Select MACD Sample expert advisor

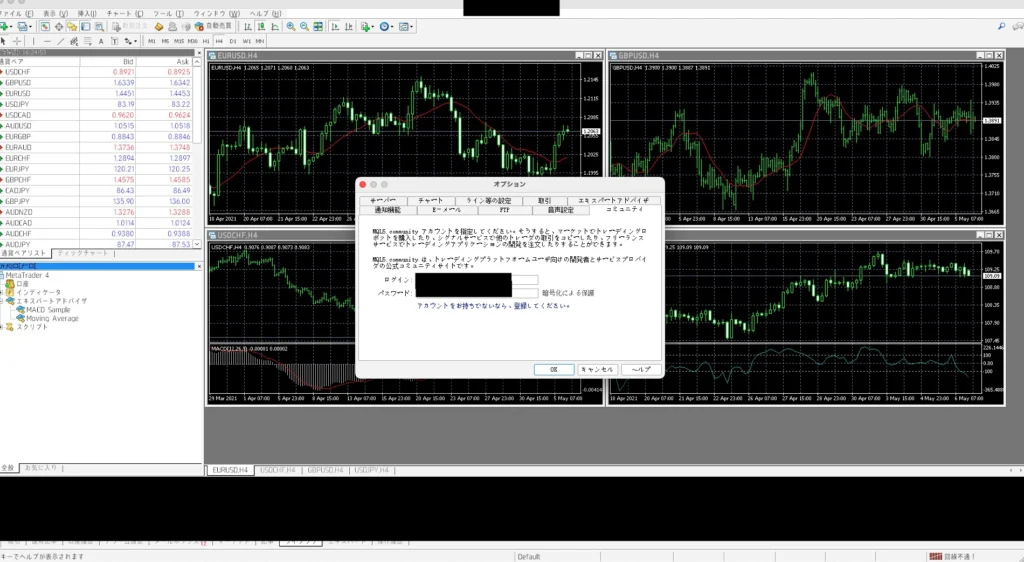coord(48,310)
